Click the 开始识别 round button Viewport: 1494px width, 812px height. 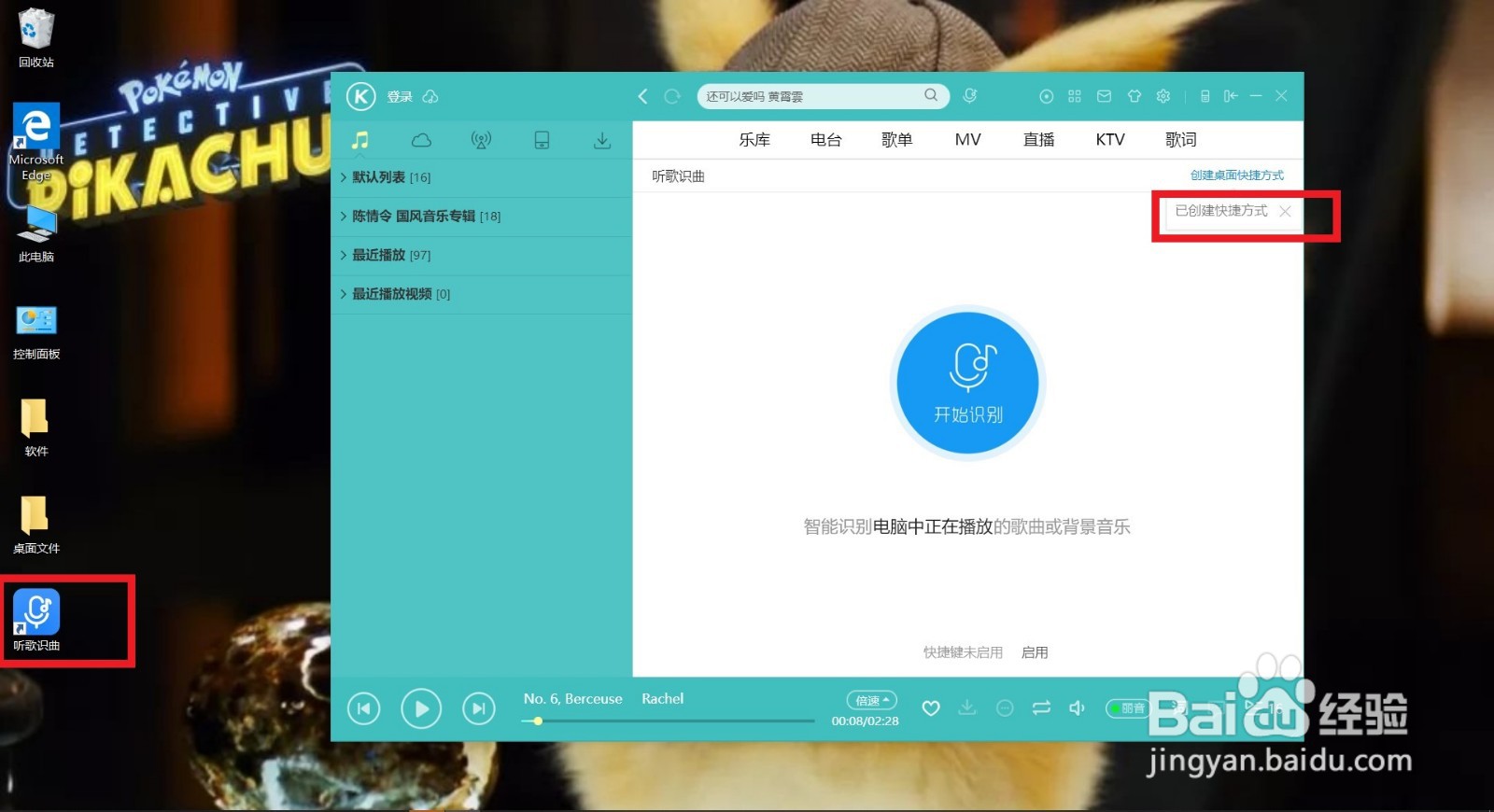point(967,384)
